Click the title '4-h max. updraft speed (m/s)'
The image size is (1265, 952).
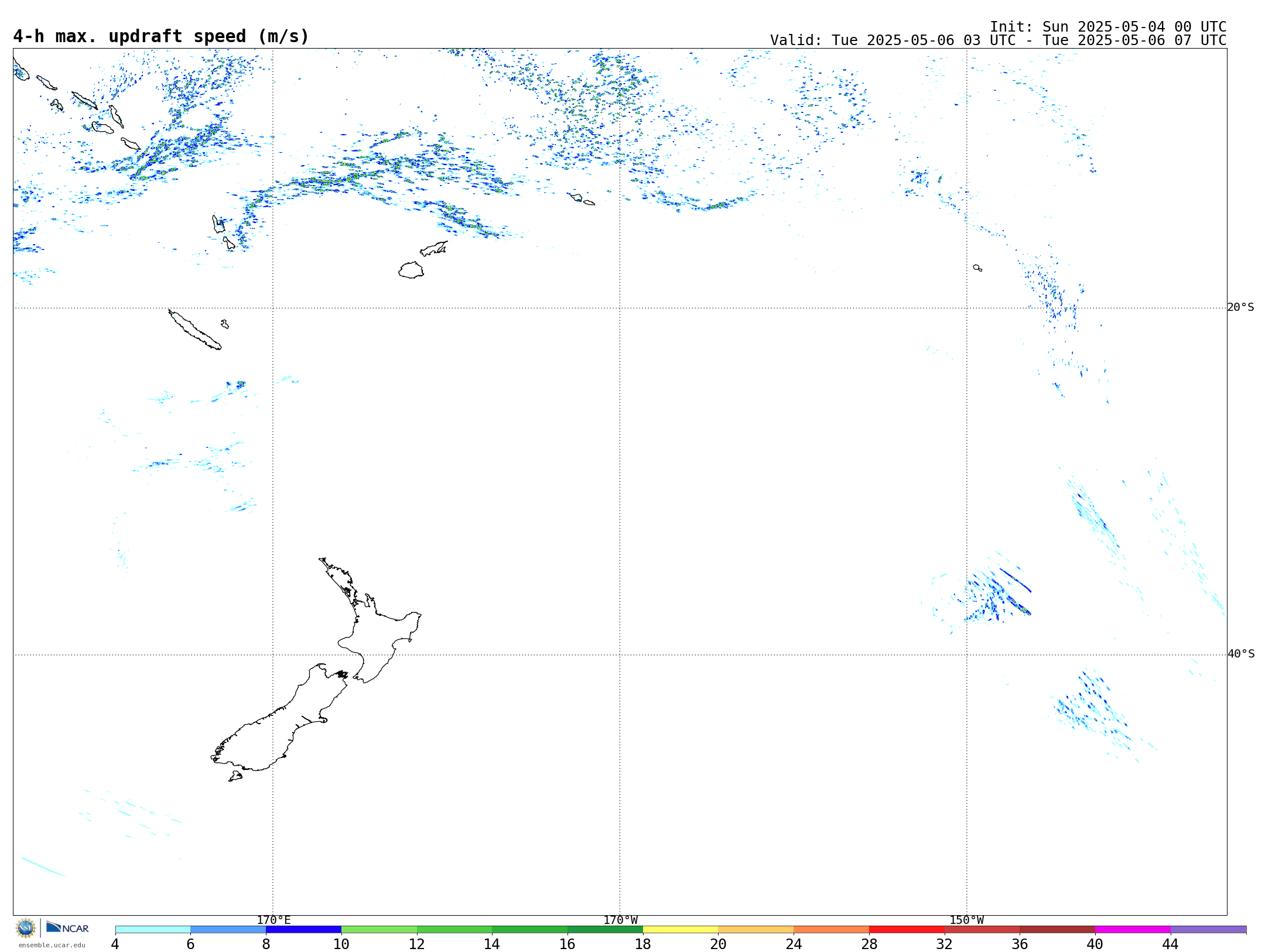(161, 36)
